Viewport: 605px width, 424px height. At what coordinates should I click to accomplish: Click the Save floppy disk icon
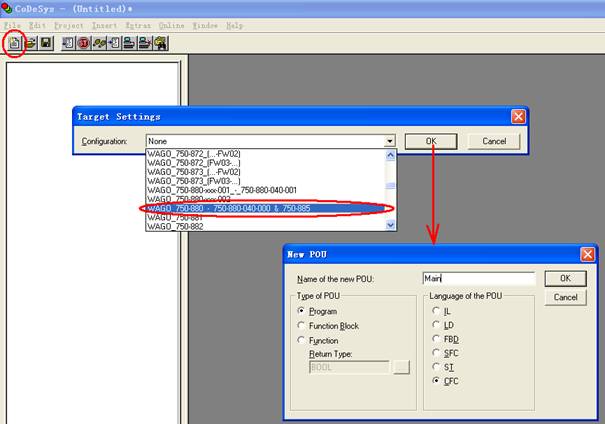(x=46, y=43)
